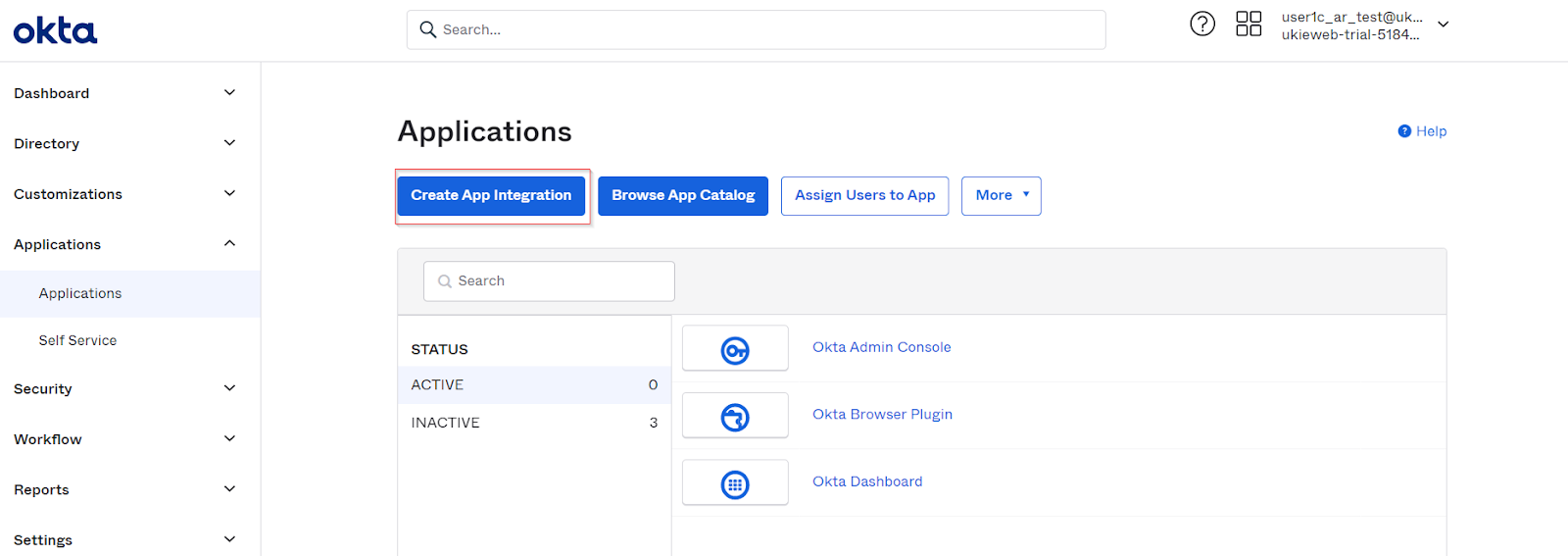This screenshot has height=556, width=1568.
Task: Click the Okta Browser Plugin icon
Action: click(735, 416)
